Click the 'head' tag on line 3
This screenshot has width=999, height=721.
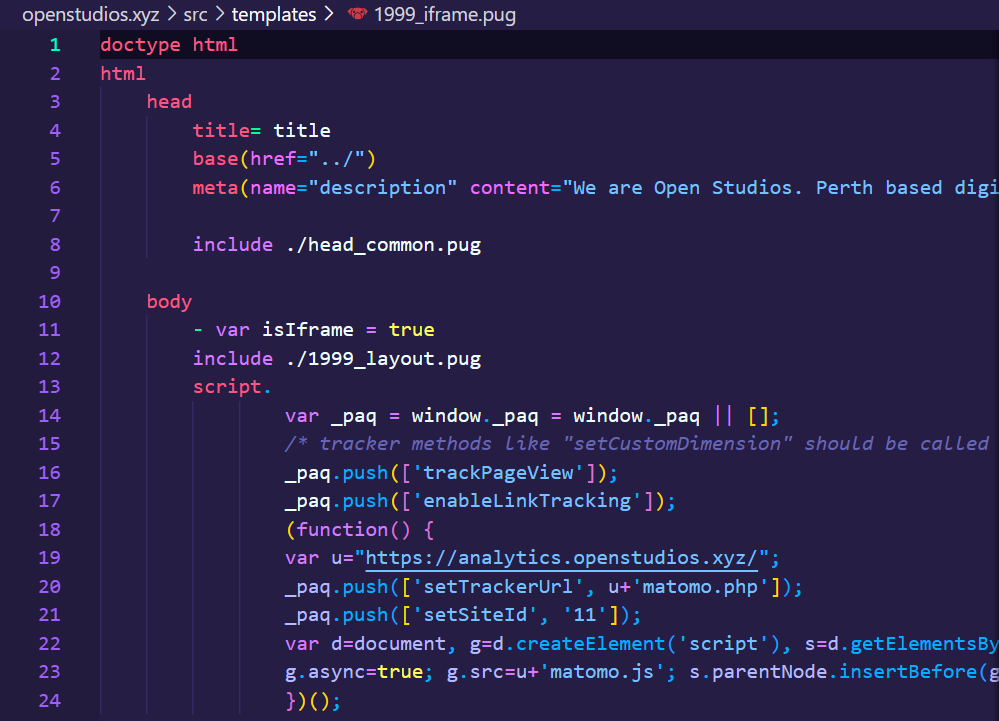[169, 102]
